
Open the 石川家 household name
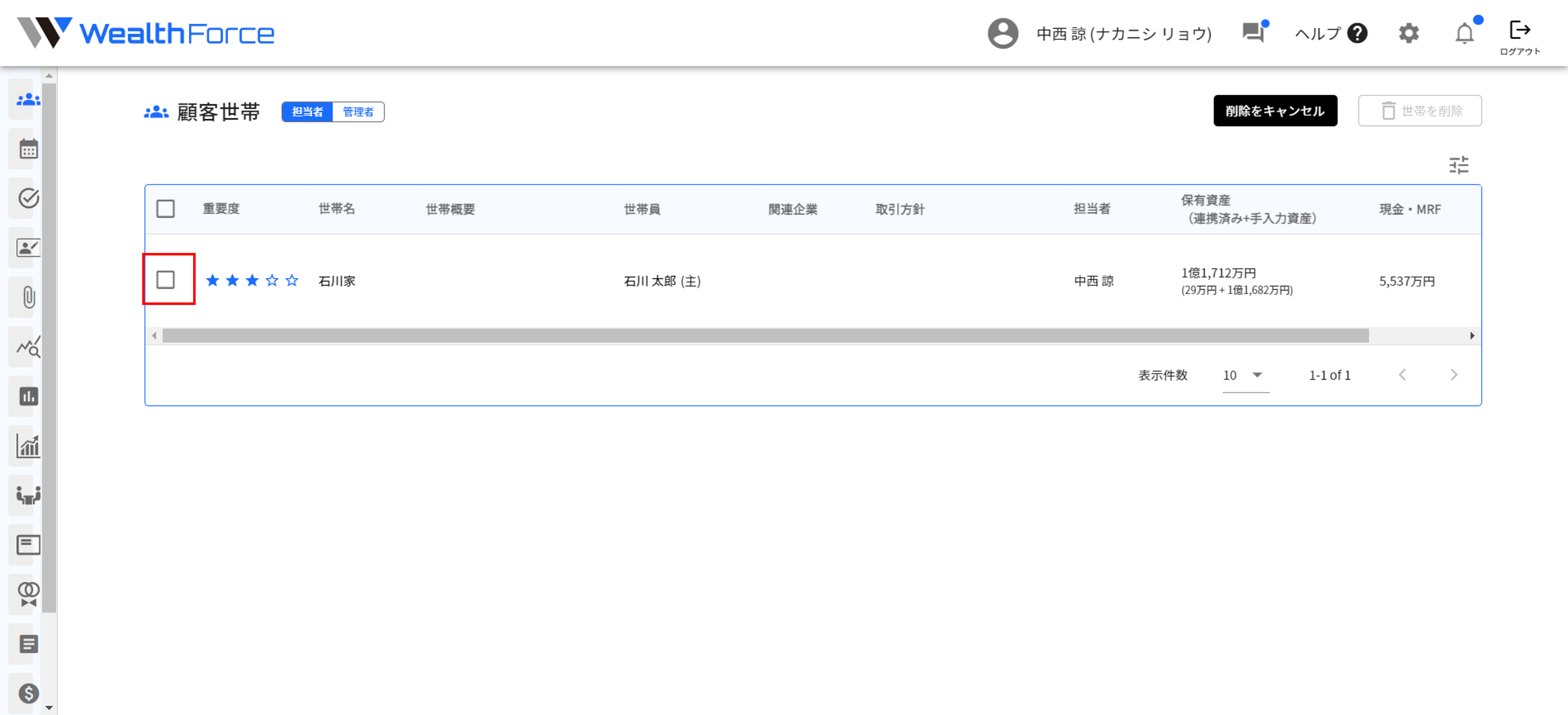click(x=337, y=281)
